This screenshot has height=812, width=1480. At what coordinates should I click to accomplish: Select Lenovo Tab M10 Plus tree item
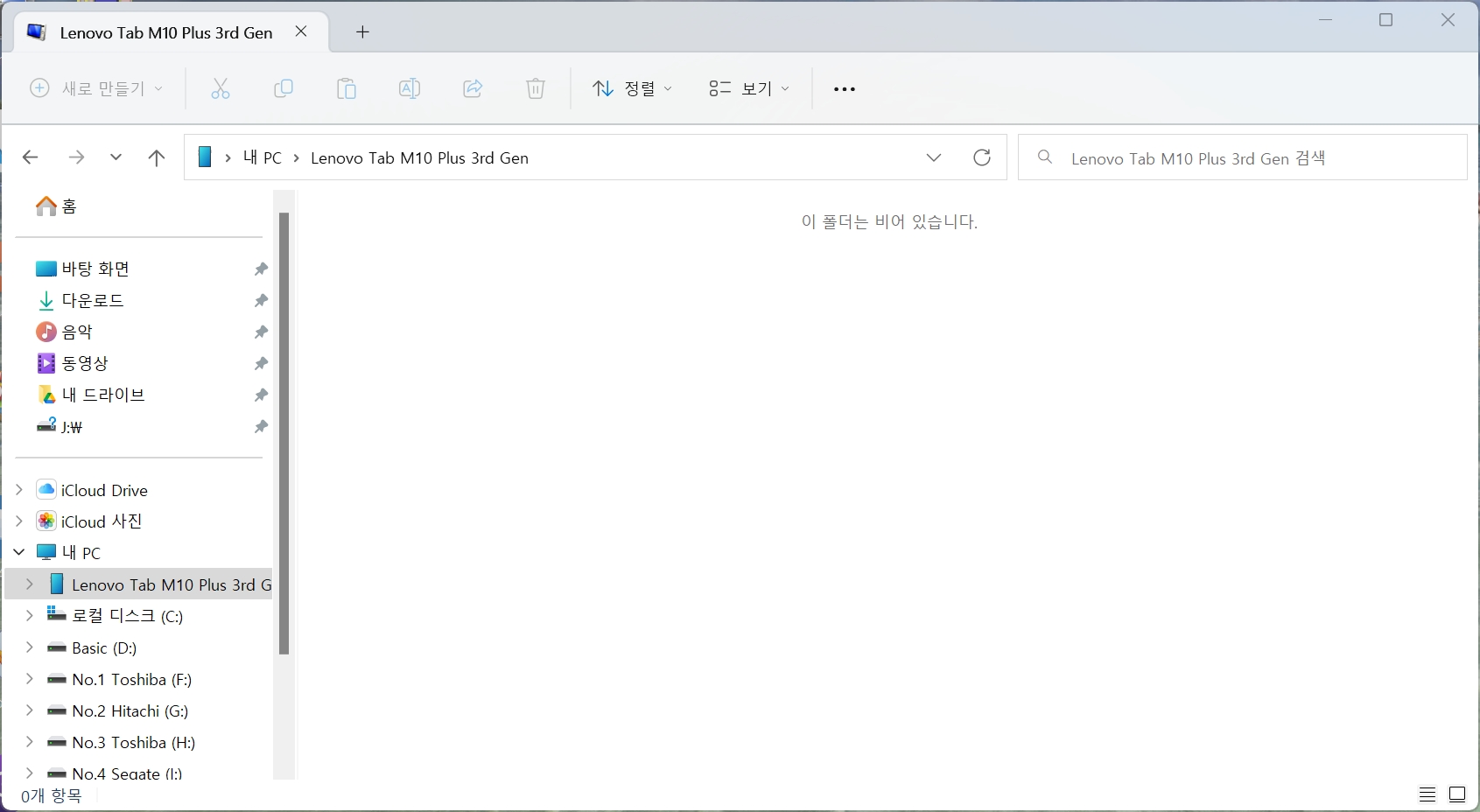[x=140, y=584]
